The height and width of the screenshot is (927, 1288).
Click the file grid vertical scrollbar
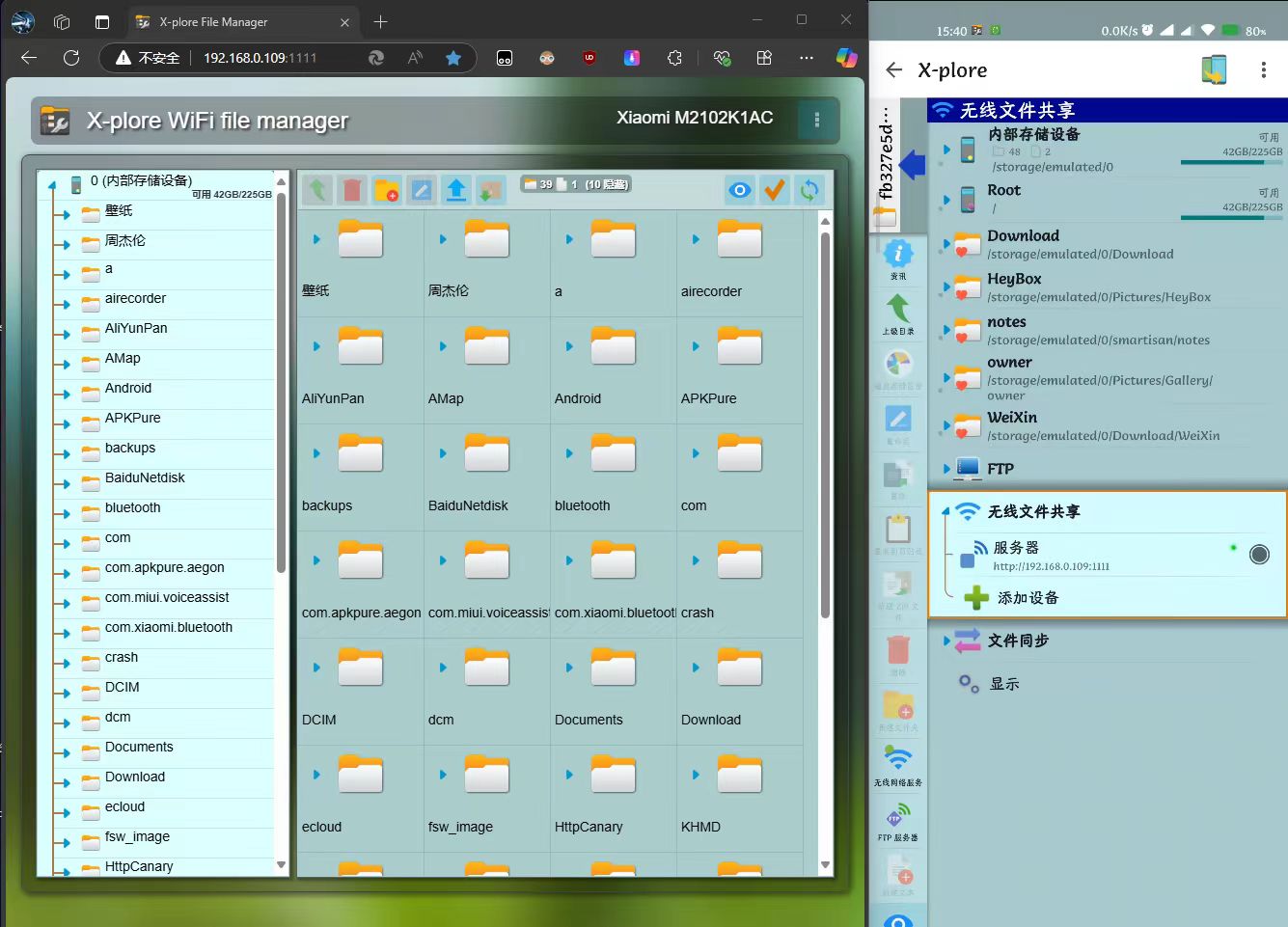coord(825,424)
